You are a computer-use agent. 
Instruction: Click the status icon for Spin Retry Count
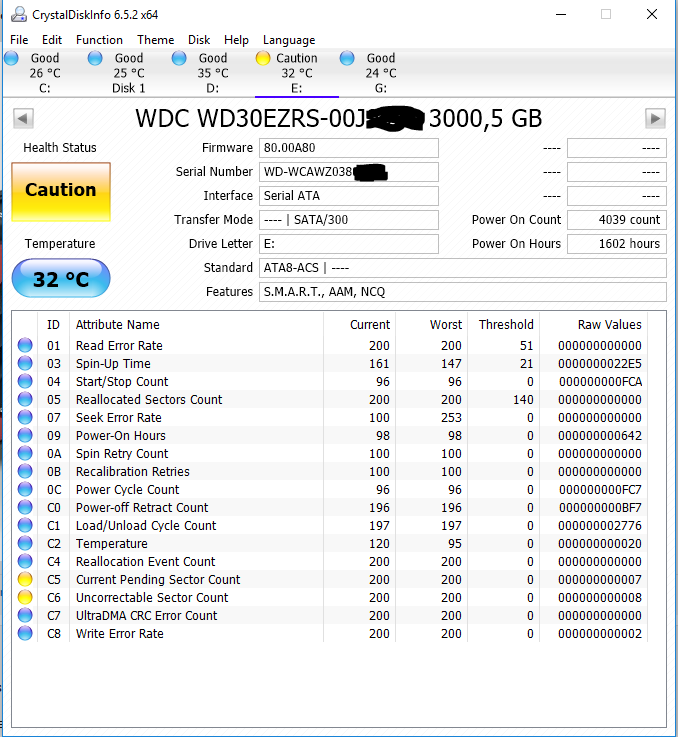25,454
